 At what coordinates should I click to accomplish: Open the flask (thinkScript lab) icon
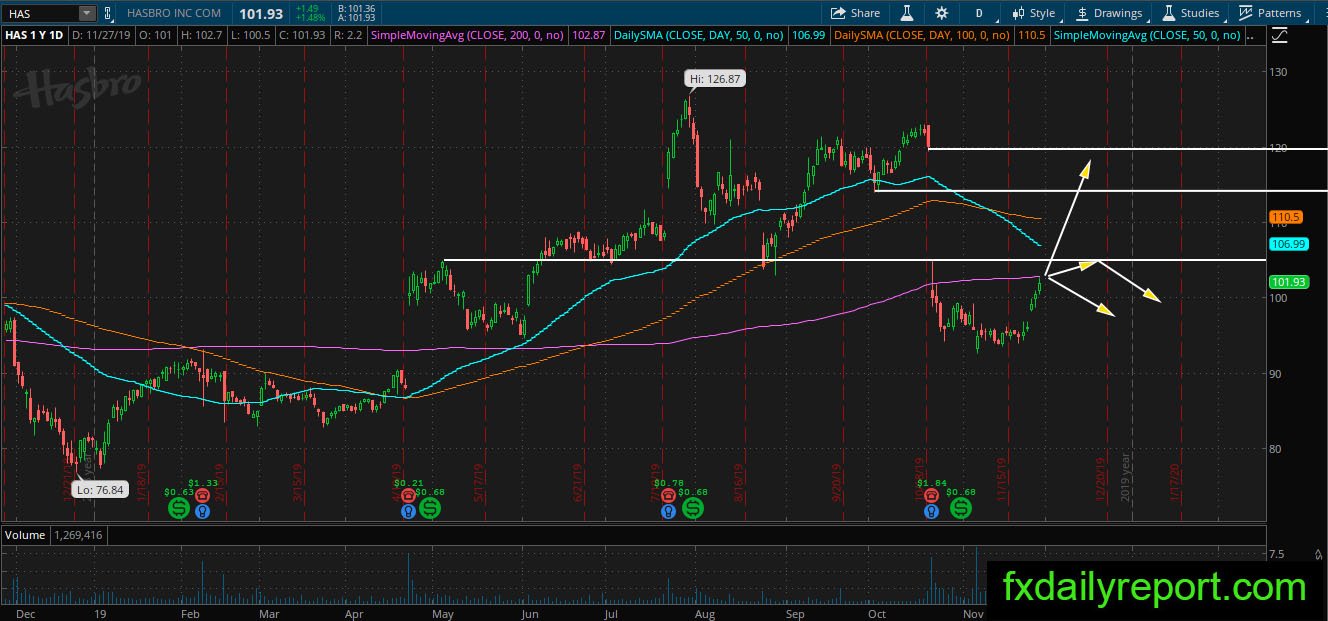tap(907, 13)
